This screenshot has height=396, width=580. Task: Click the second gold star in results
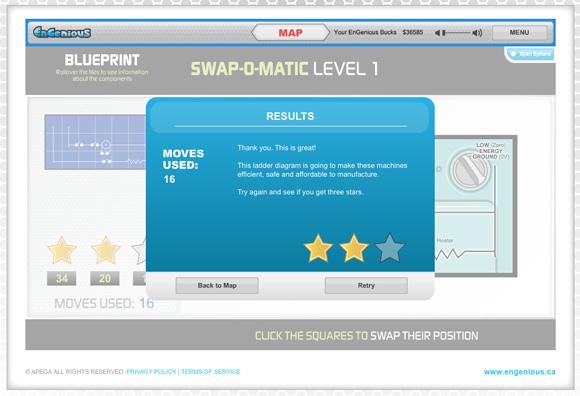[354, 248]
